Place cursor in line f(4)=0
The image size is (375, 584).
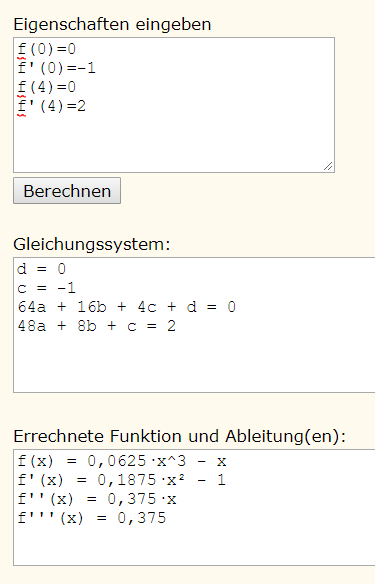point(47,87)
